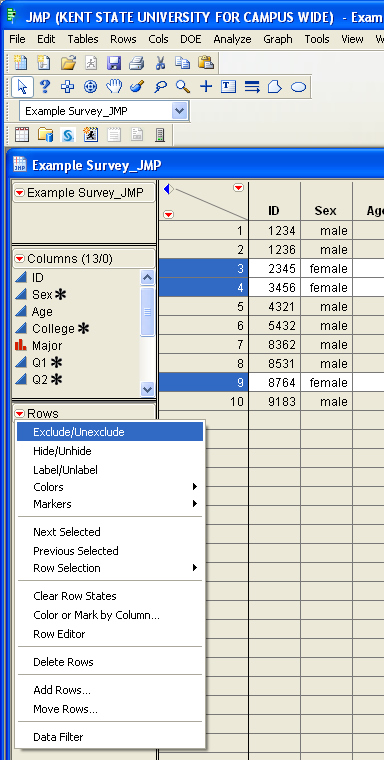
Task: Open the DOE menu
Action: pyautogui.click(x=191, y=39)
